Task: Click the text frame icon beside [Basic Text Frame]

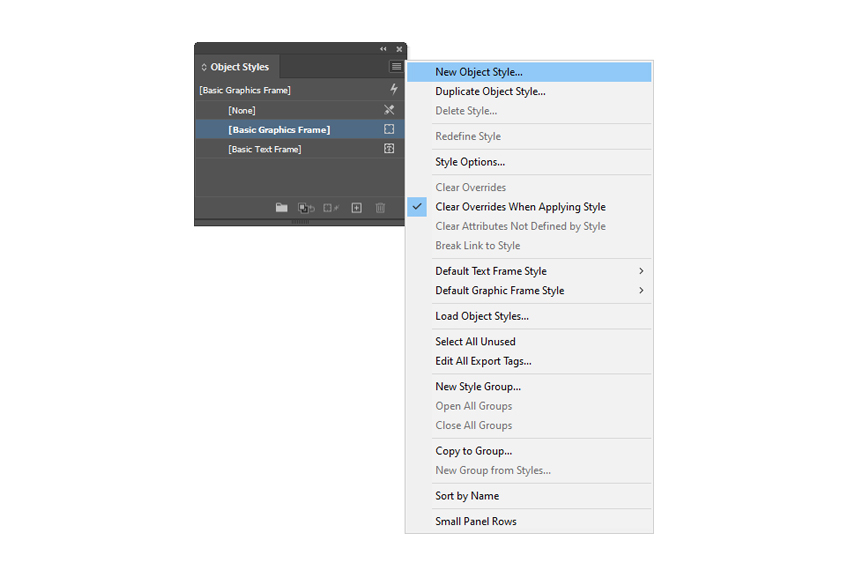Action: 389,148
